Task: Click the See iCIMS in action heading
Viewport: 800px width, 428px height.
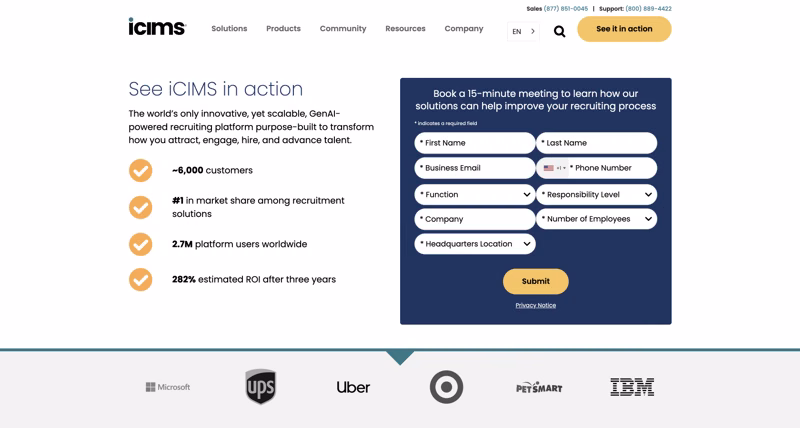Action: (215, 89)
